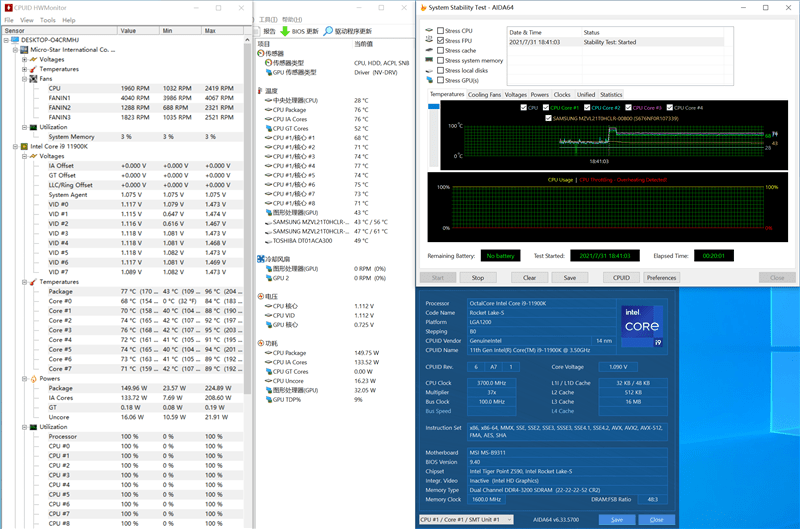Enable the Stress local disks checkbox
Image resolution: width=800 pixels, height=529 pixels.
click(x=440, y=70)
